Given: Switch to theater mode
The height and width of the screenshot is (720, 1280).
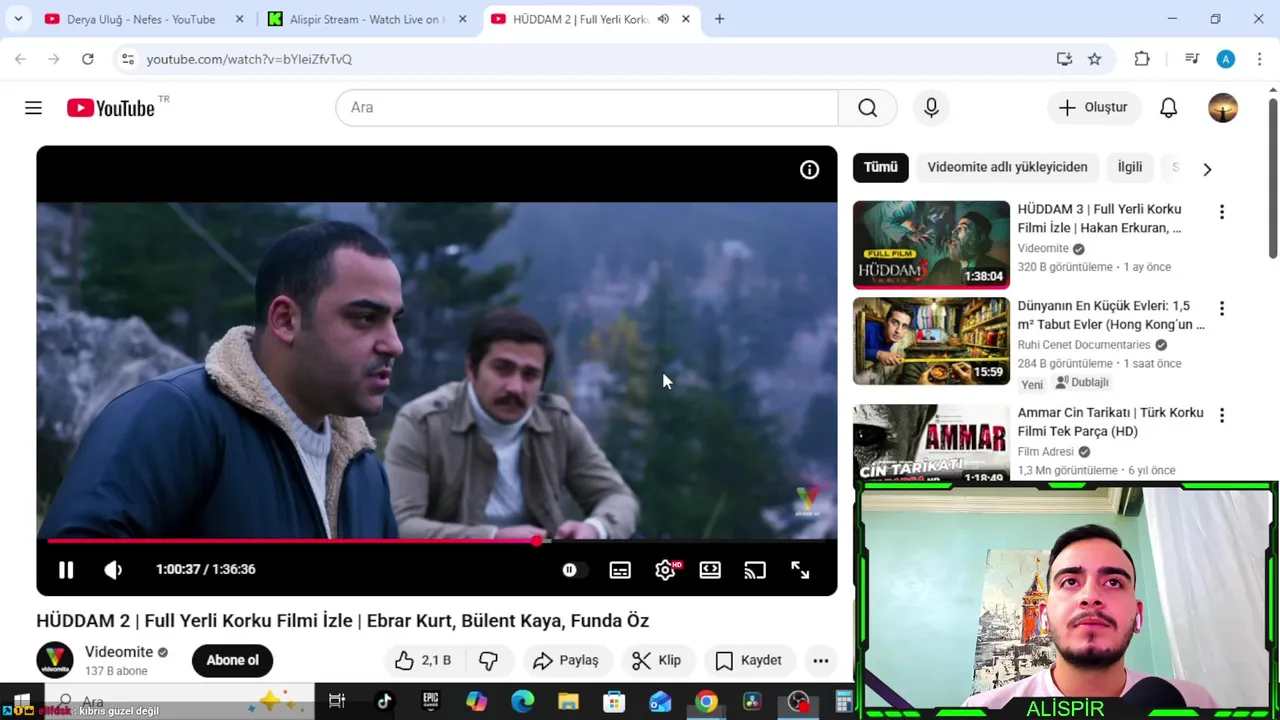Looking at the screenshot, I should point(710,570).
